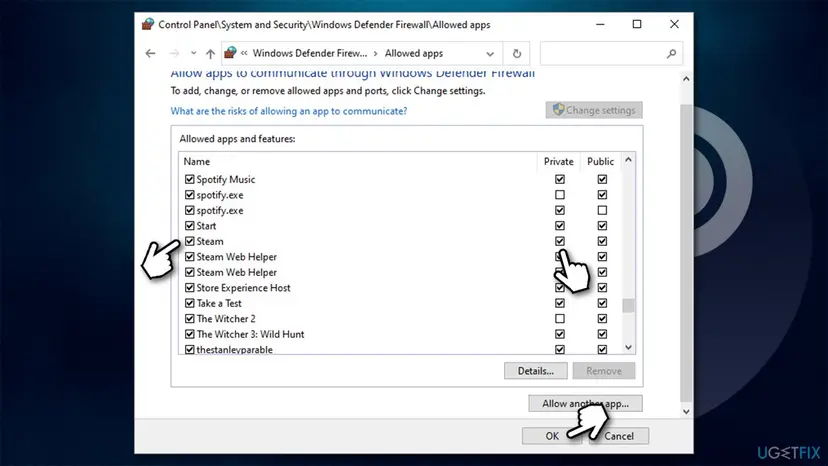Toggle the Start app checkbox
The width and height of the screenshot is (828, 466).
click(x=190, y=226)
